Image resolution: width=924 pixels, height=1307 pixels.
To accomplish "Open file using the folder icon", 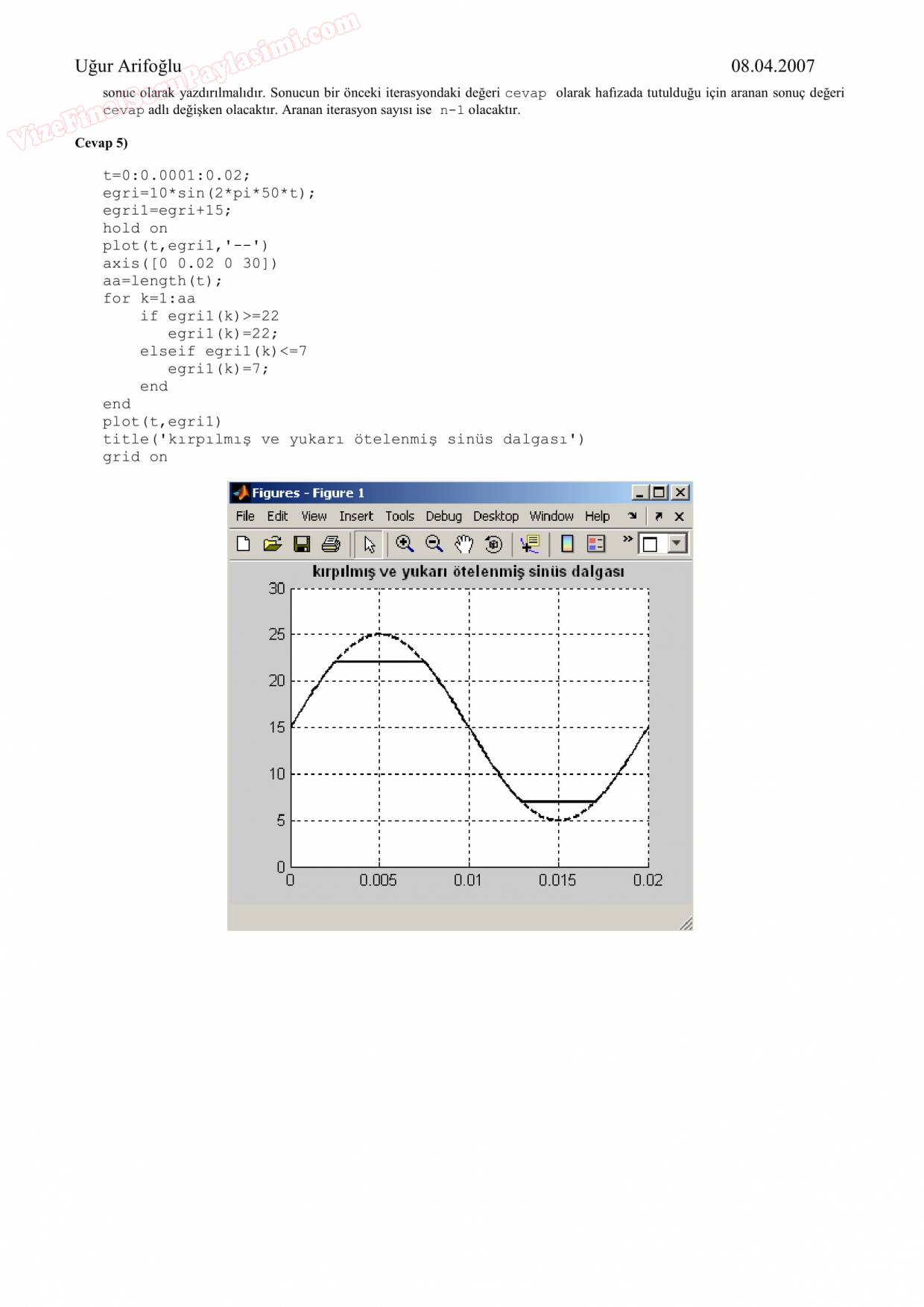I will (272, 544).
